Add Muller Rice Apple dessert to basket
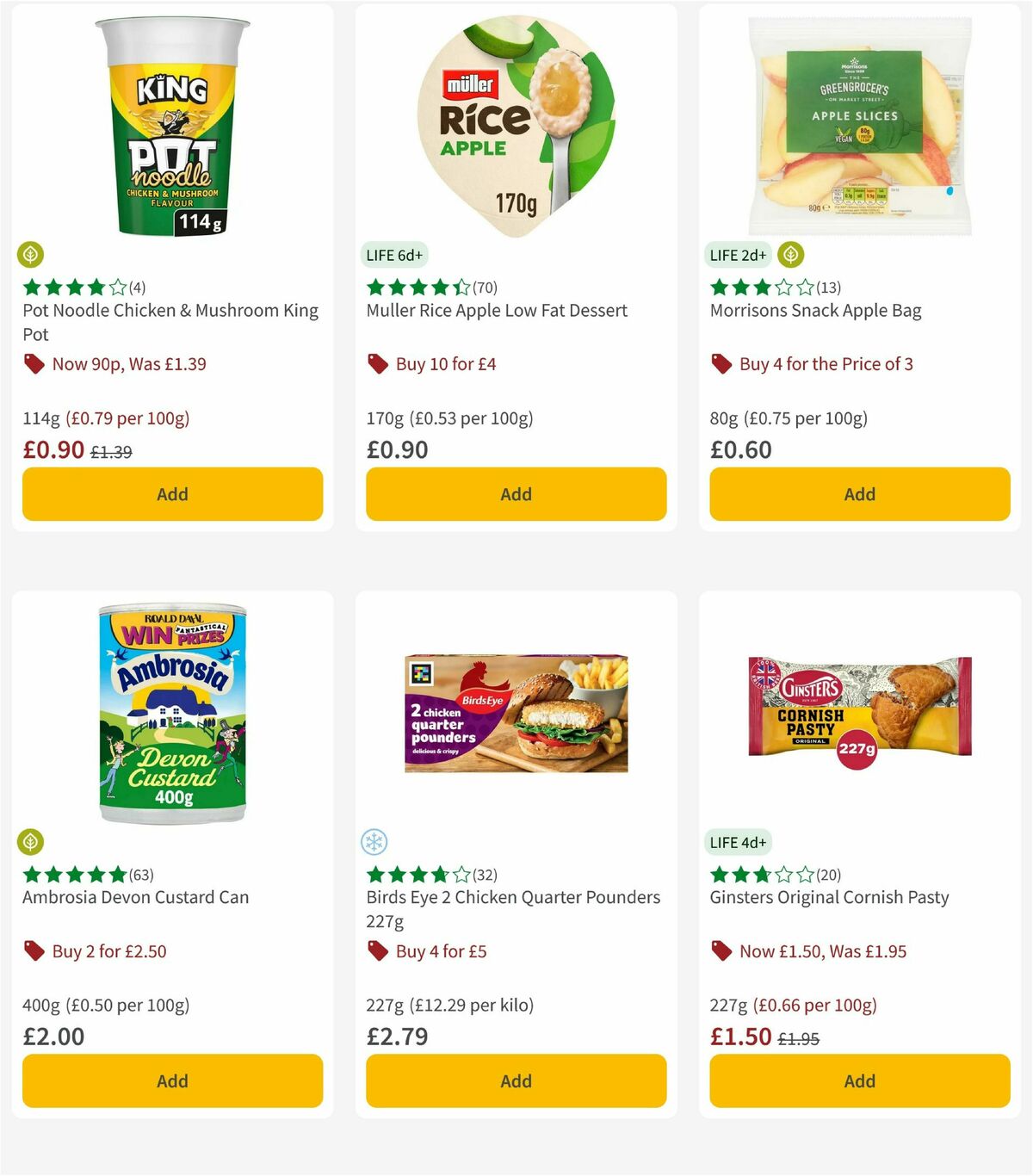 pyautogui.click(x=515, y=494)
